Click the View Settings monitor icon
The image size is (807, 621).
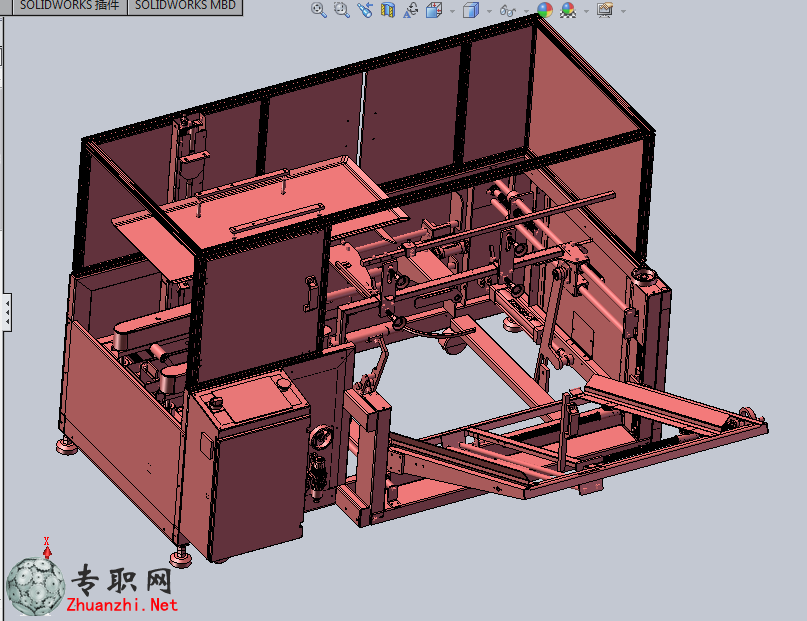605,10
